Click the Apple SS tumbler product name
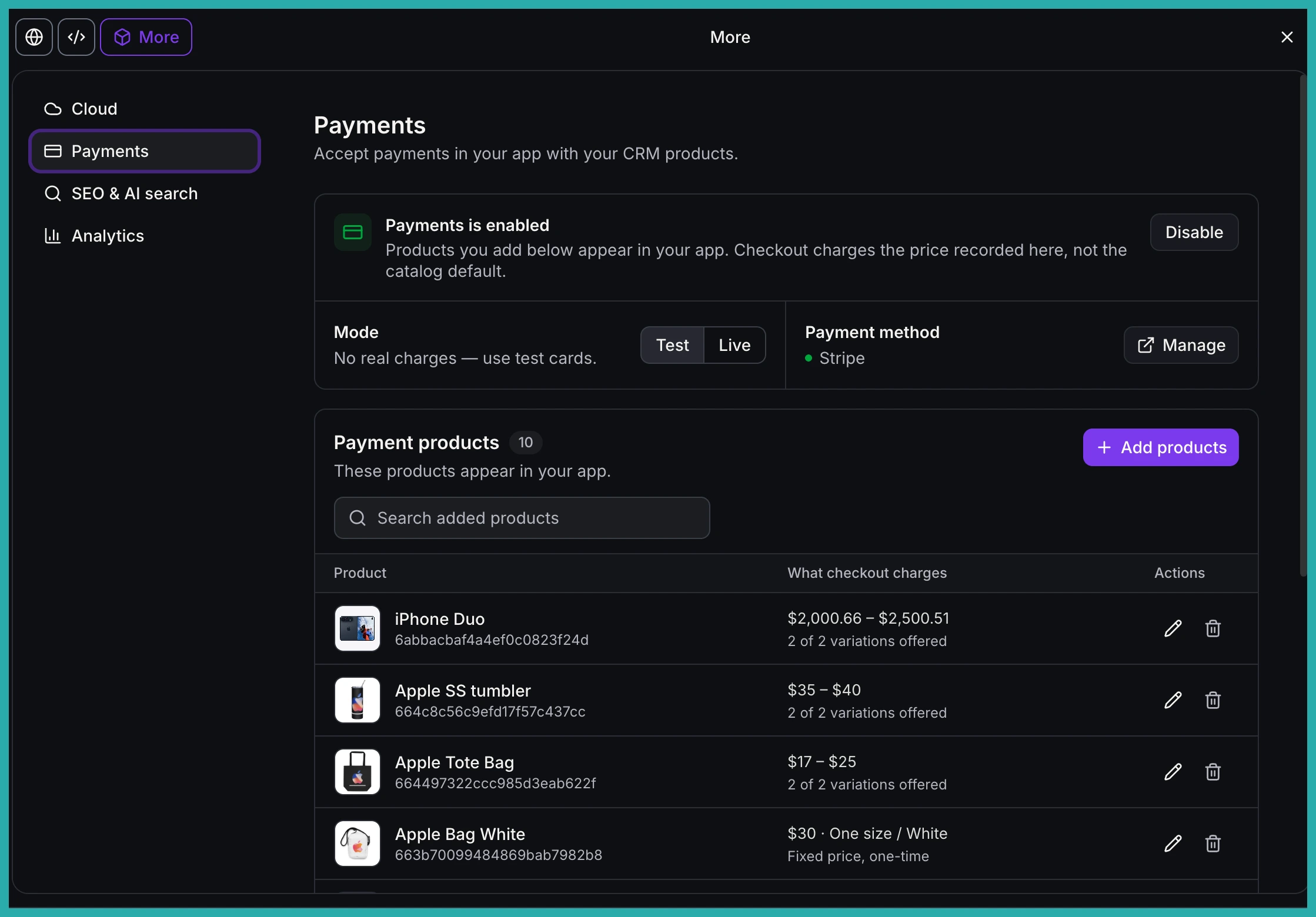This screenshot has width=1316, height=917. pyautogui.click(x=463, y=691)
